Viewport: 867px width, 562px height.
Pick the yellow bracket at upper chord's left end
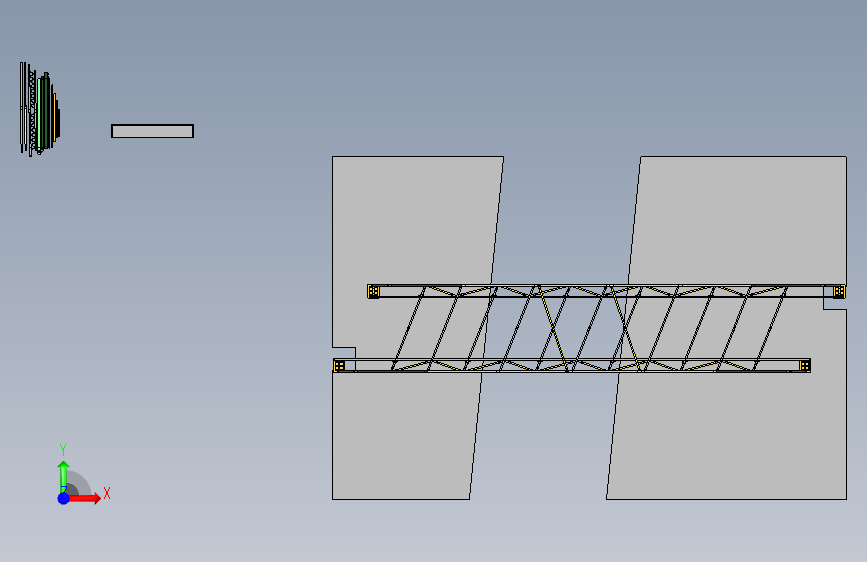click(x=374, y=291)
